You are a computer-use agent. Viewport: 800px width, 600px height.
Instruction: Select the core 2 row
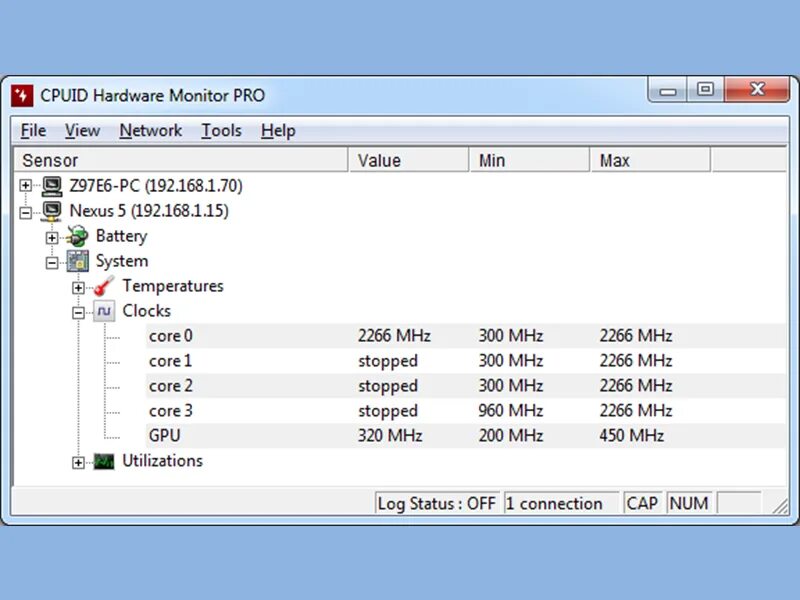click(466, 386)
